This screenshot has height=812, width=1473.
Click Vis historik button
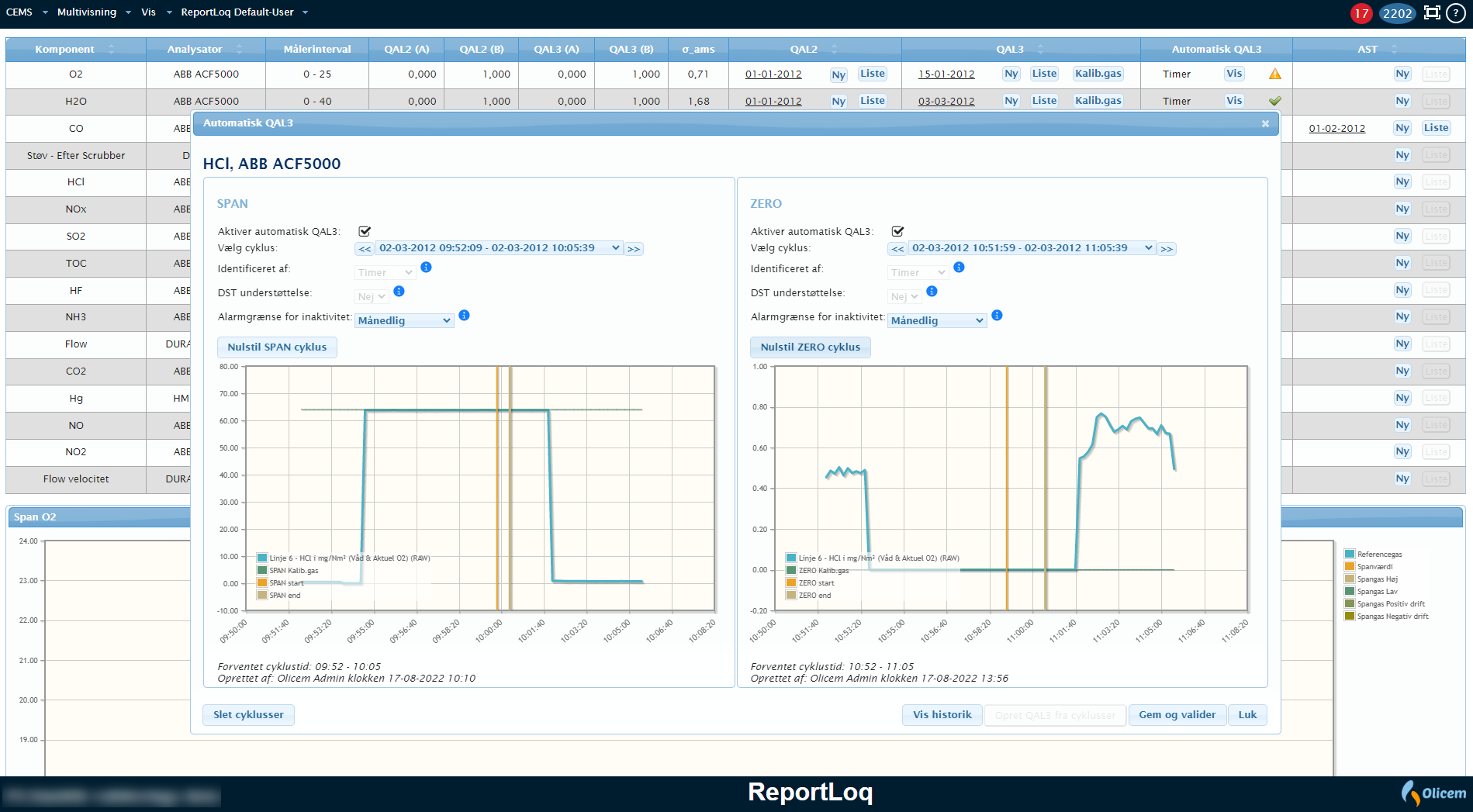(942, 715)
